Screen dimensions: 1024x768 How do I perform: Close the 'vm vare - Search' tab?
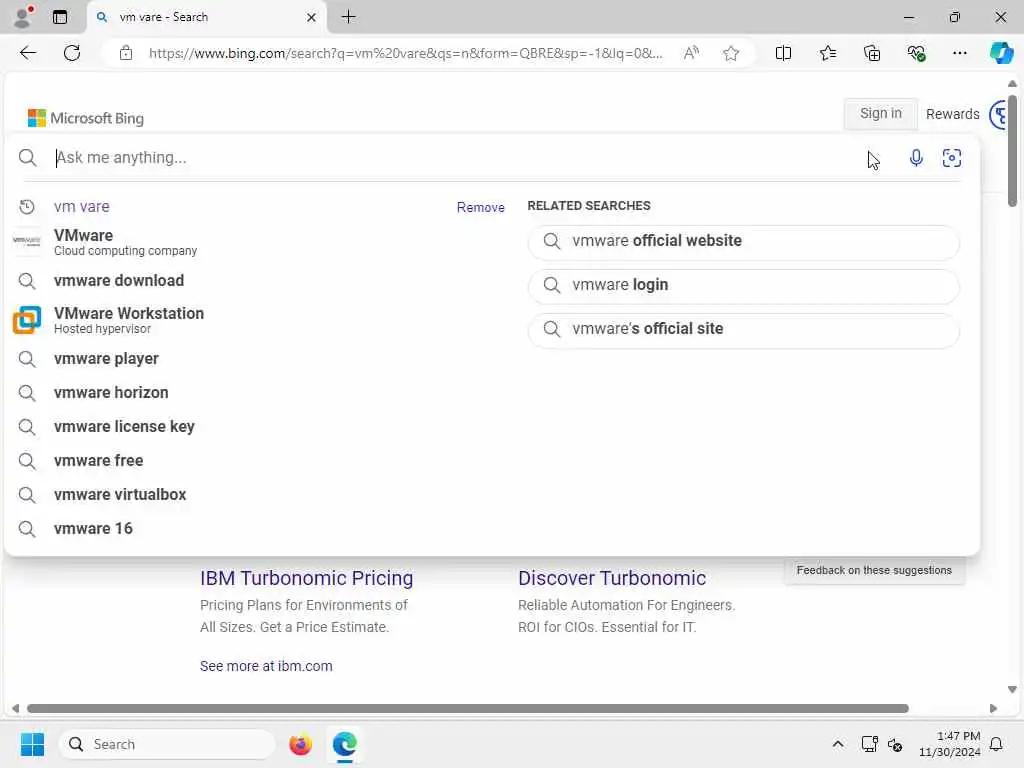[x=312, y=18]
